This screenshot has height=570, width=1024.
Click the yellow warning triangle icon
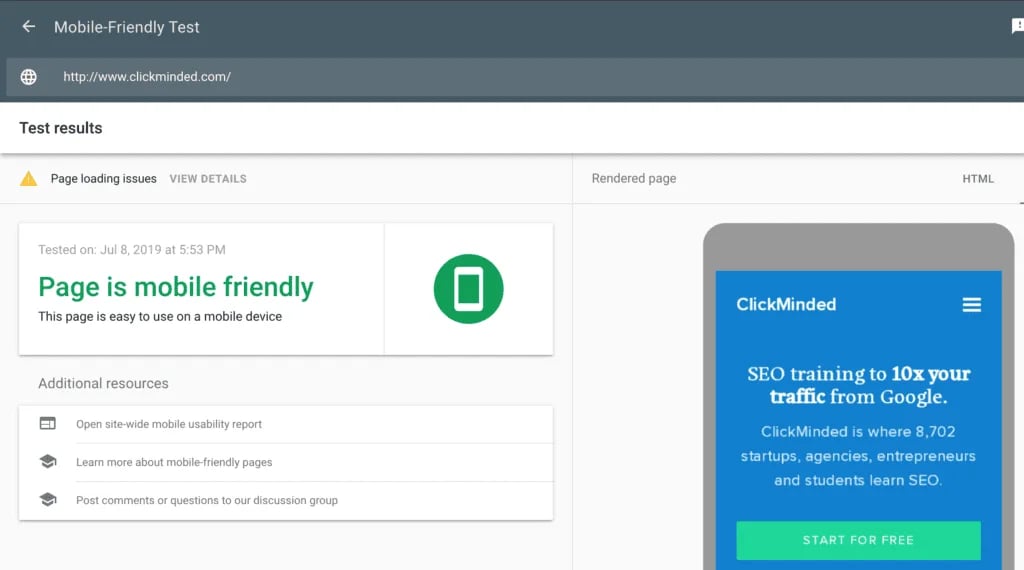click(29, 179)
